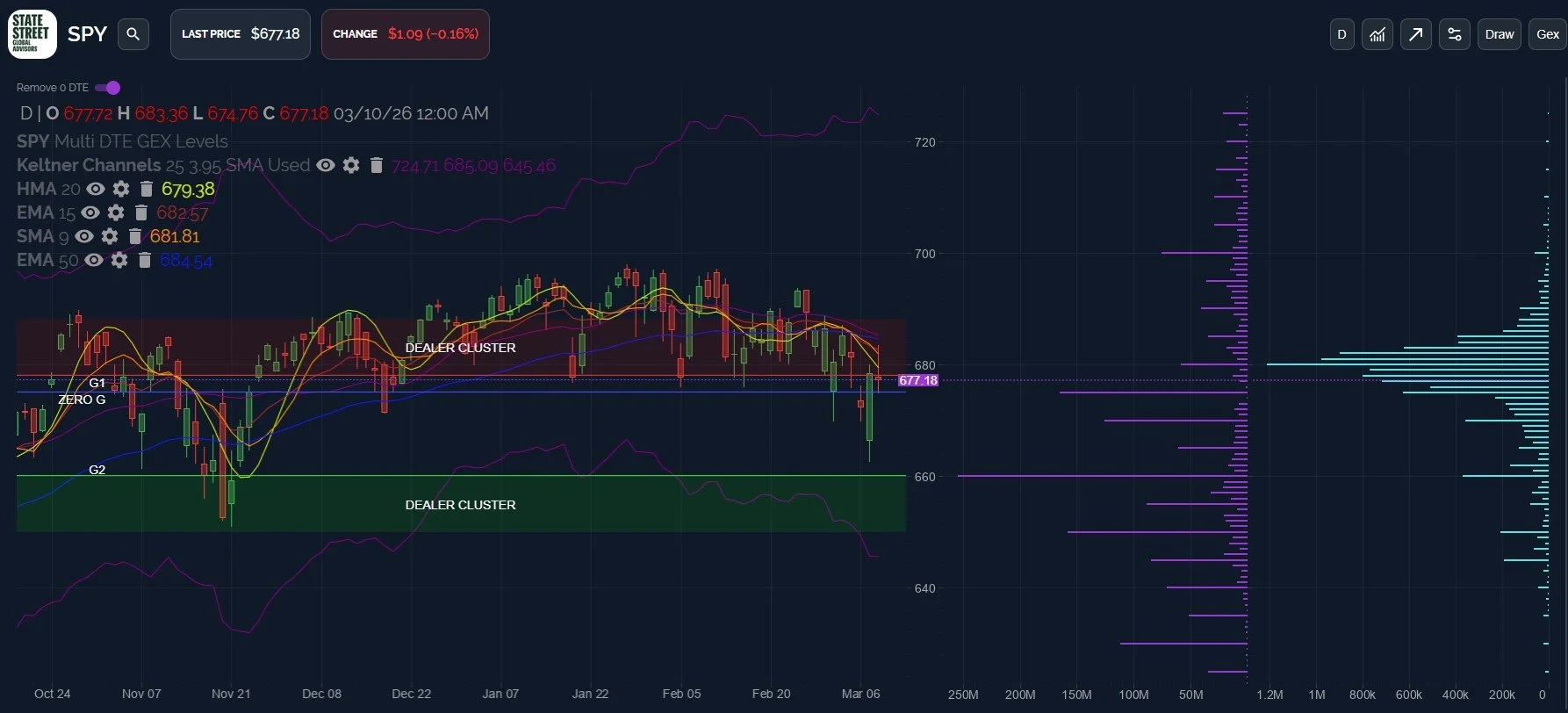Delete the HMA 20 indicator
The width and height of the screenshot is (1568, 713).
tap(147, 189)
